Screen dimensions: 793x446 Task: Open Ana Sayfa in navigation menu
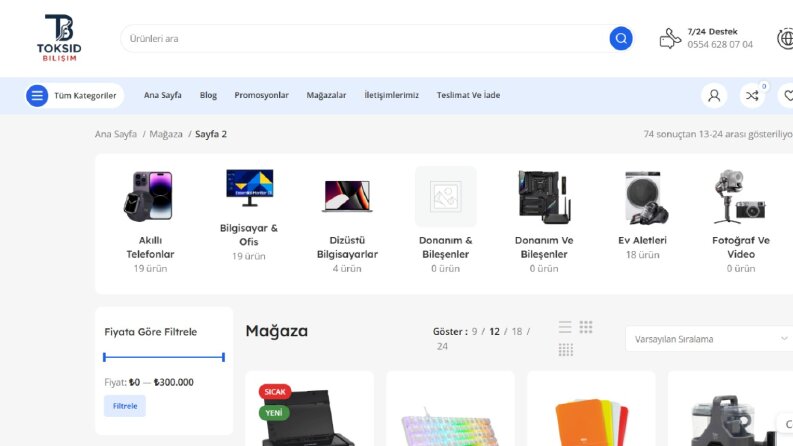coord(162,95)
